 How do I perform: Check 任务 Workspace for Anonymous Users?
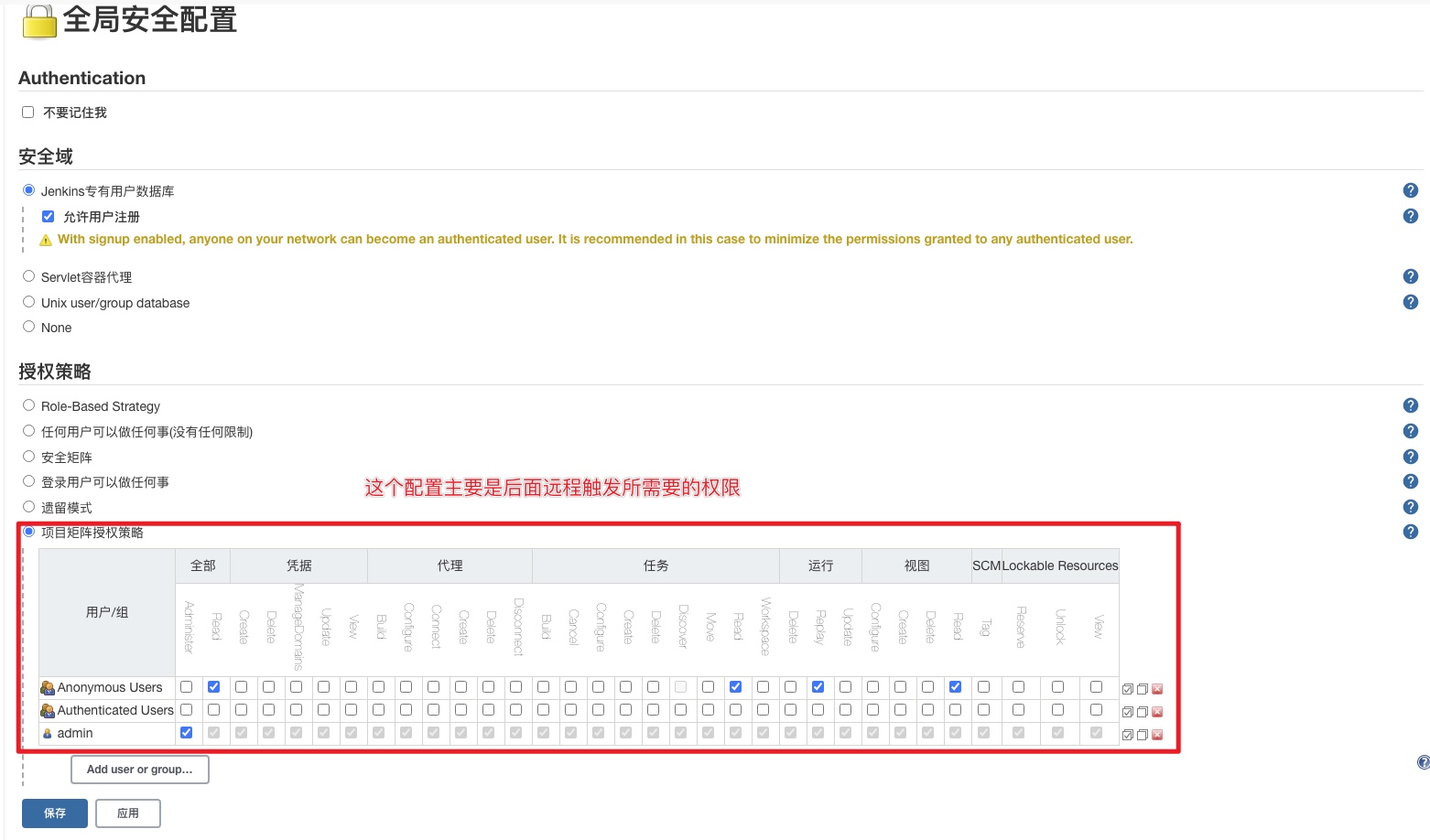(763, 686)
